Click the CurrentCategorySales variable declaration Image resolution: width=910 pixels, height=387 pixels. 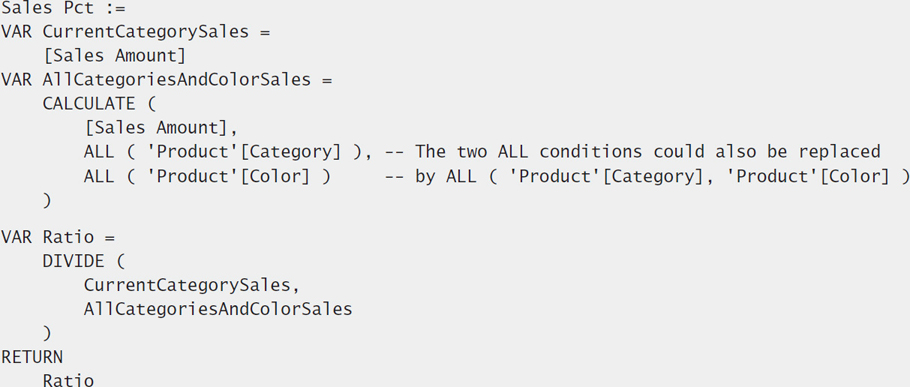pos(136,32)
